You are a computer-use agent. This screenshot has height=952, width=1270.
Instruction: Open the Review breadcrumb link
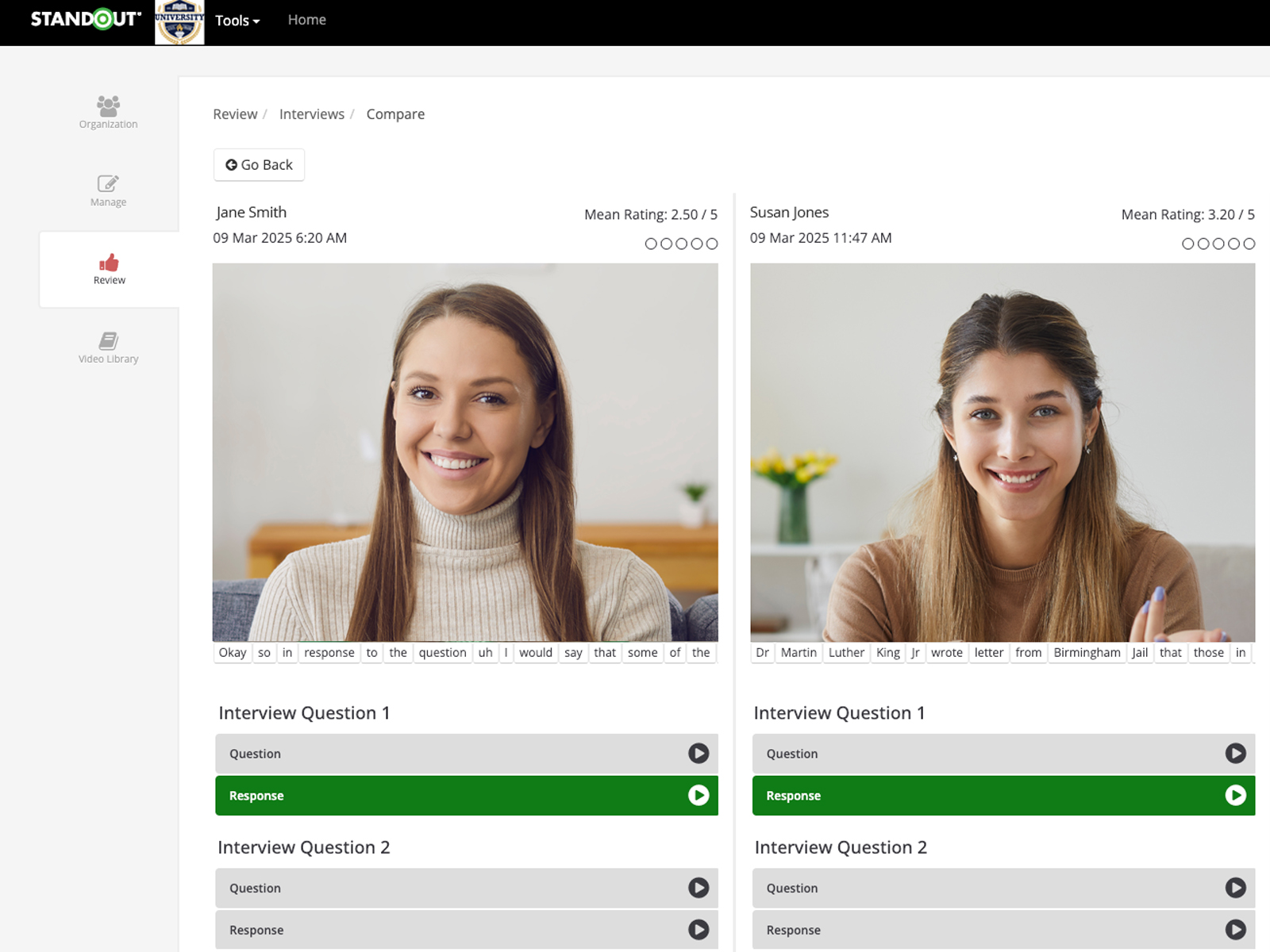(235, 114)
